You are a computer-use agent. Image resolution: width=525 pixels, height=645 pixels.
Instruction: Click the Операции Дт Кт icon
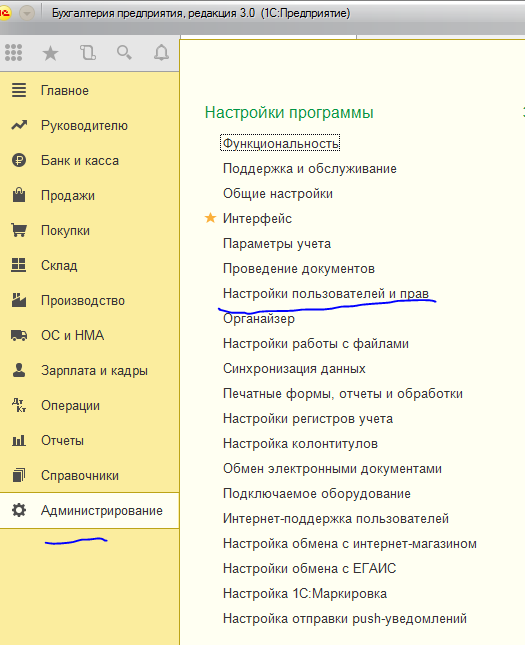coord(19,405)
